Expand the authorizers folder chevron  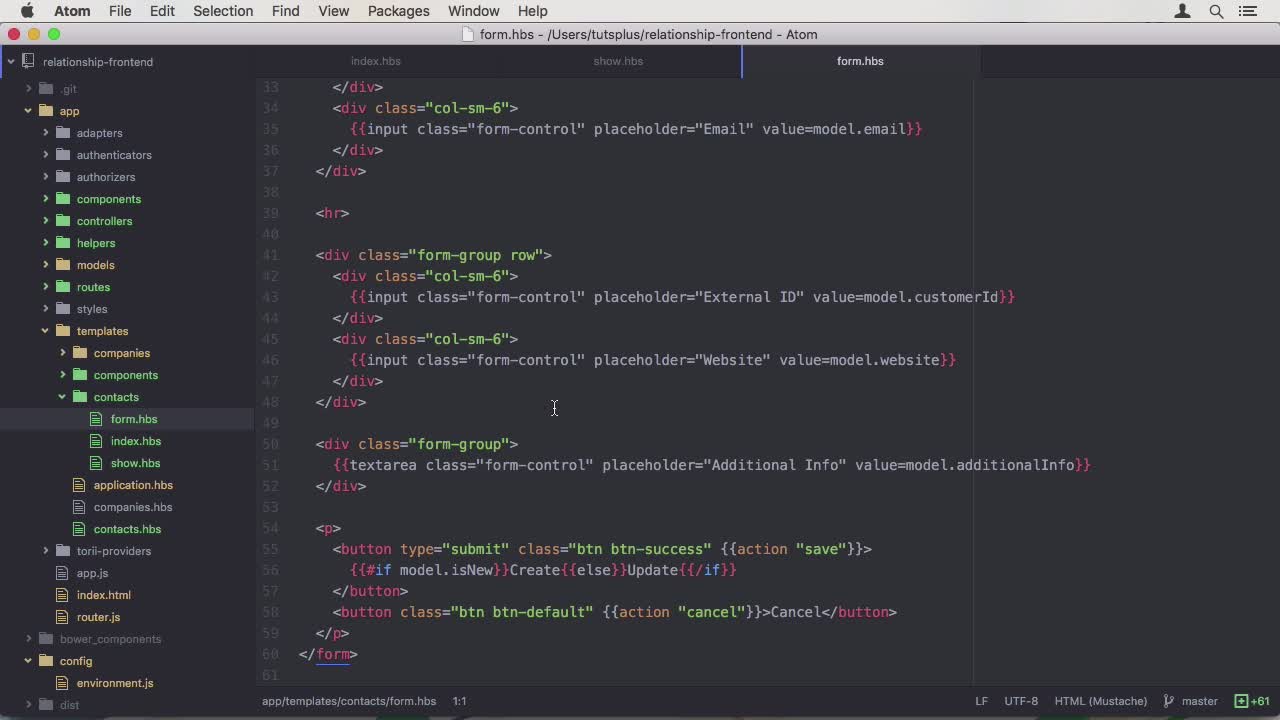pos(46,177)
